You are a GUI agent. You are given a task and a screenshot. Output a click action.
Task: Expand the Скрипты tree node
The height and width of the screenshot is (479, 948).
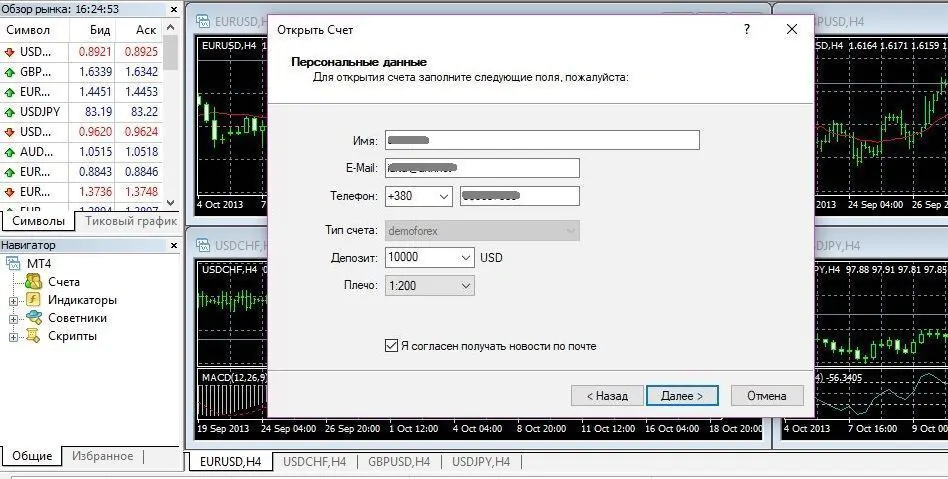pyautogui.click(x=13, y=337)
